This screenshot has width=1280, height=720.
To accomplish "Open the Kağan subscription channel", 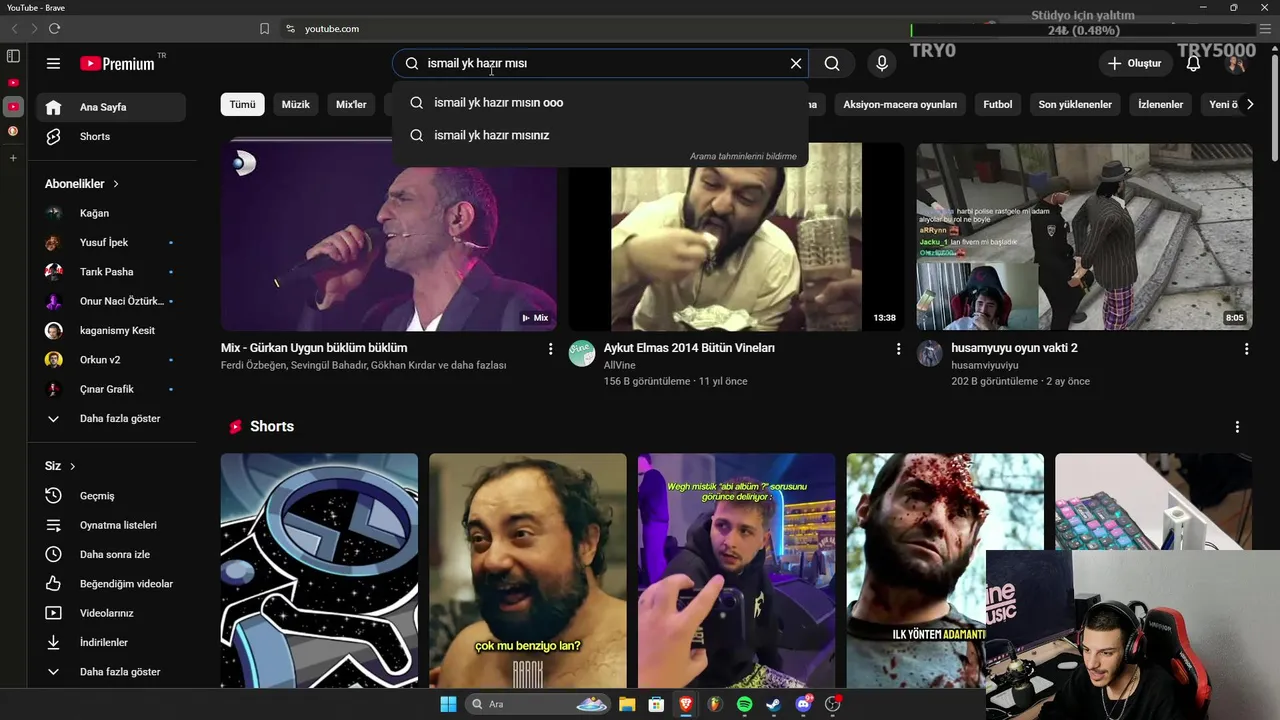I will (x=111, y=213).
